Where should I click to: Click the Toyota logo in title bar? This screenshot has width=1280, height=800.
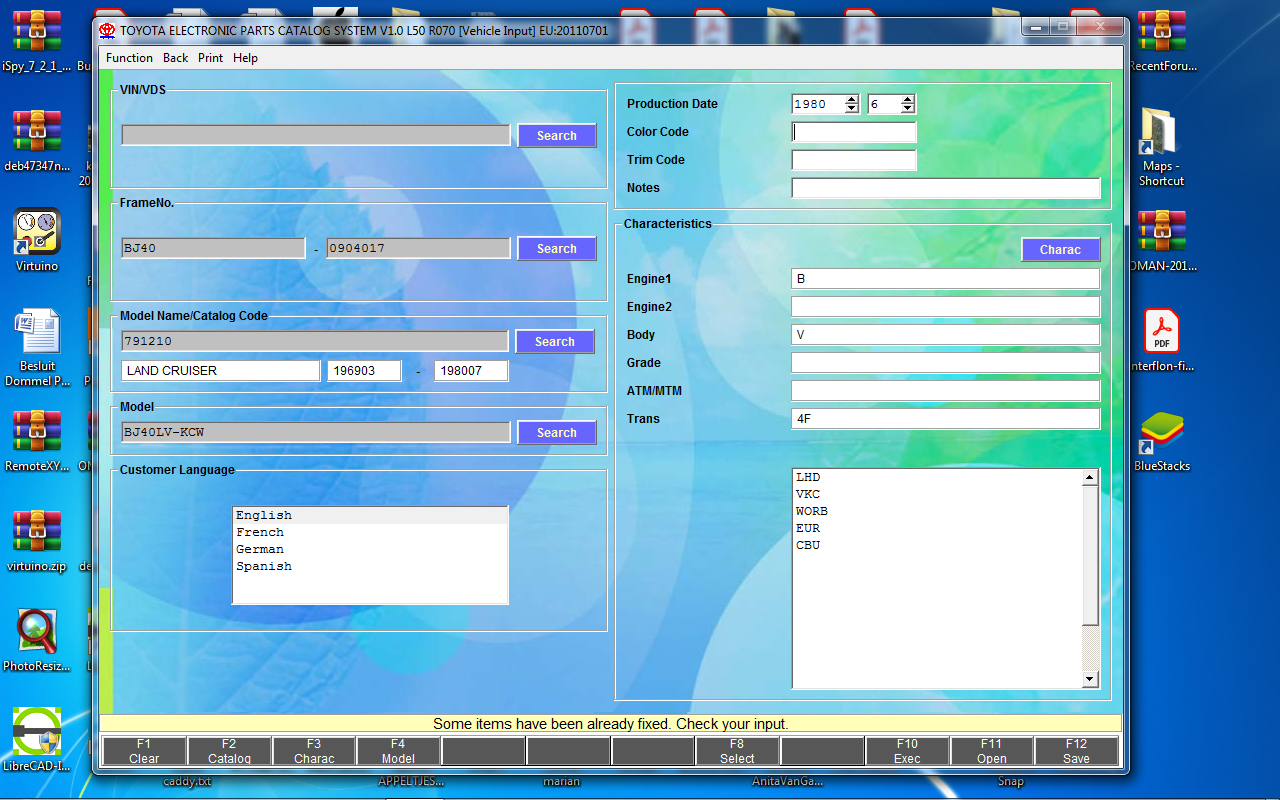pos(107,30)
